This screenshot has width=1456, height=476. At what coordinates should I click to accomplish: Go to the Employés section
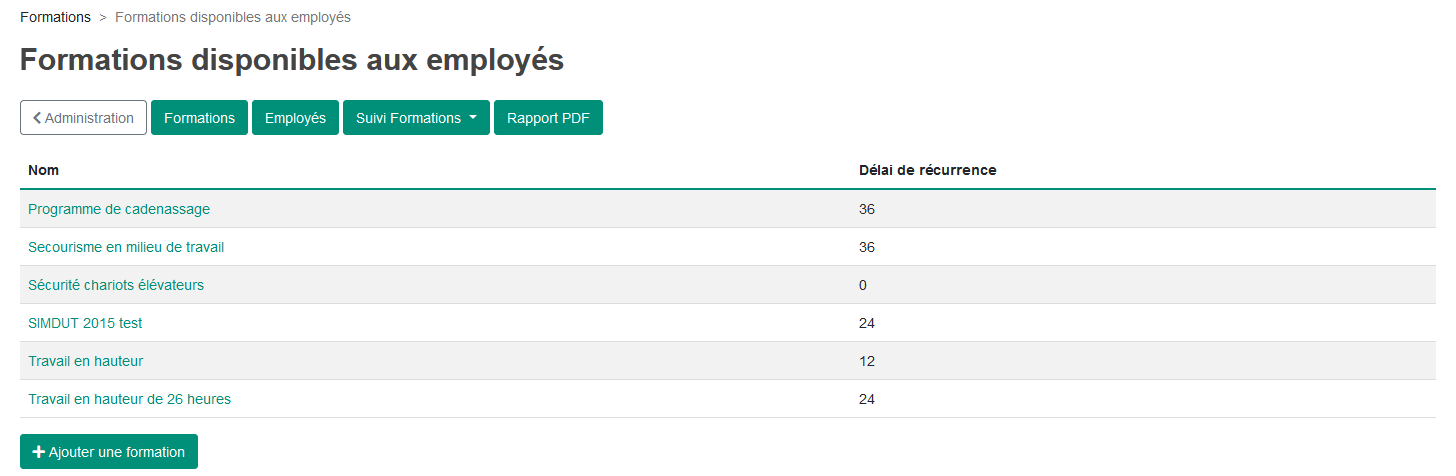[295, 118]
